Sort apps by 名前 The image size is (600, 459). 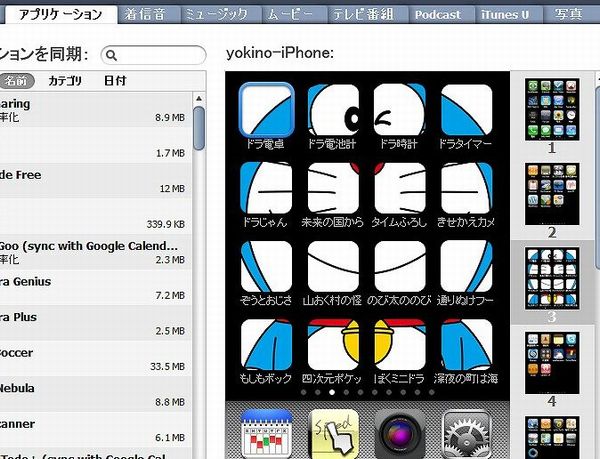pyautogui.click(x=16, y=81)
